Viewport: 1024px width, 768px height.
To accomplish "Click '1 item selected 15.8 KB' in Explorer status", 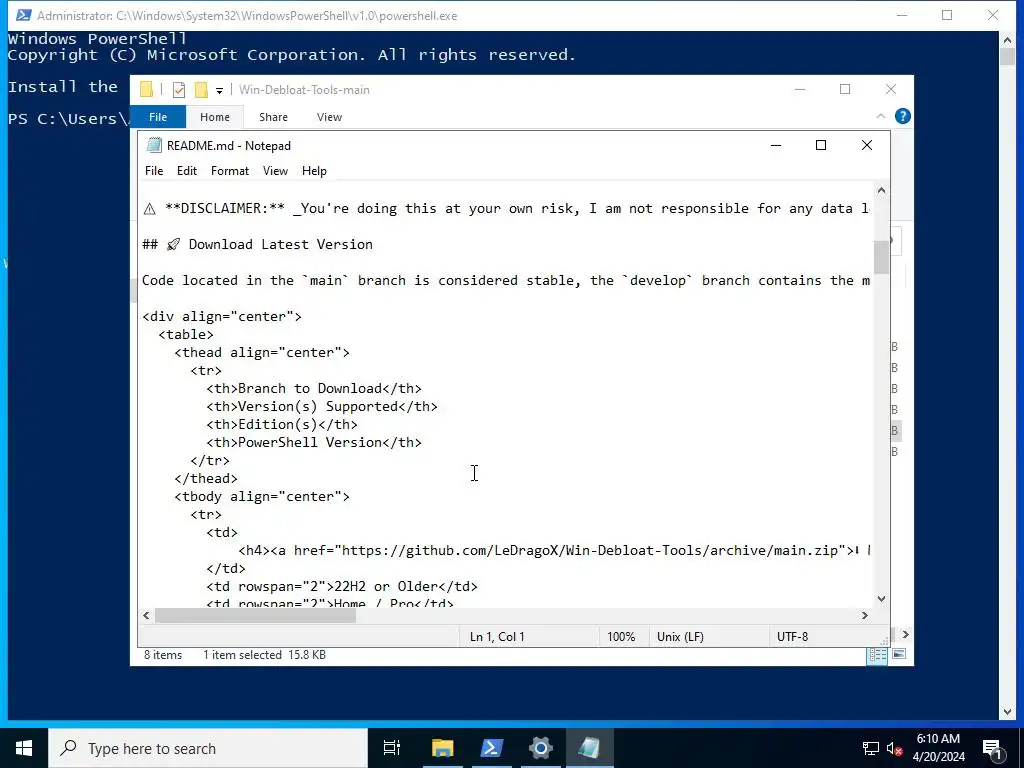I will pyautogui.click(x=264, y=654).
